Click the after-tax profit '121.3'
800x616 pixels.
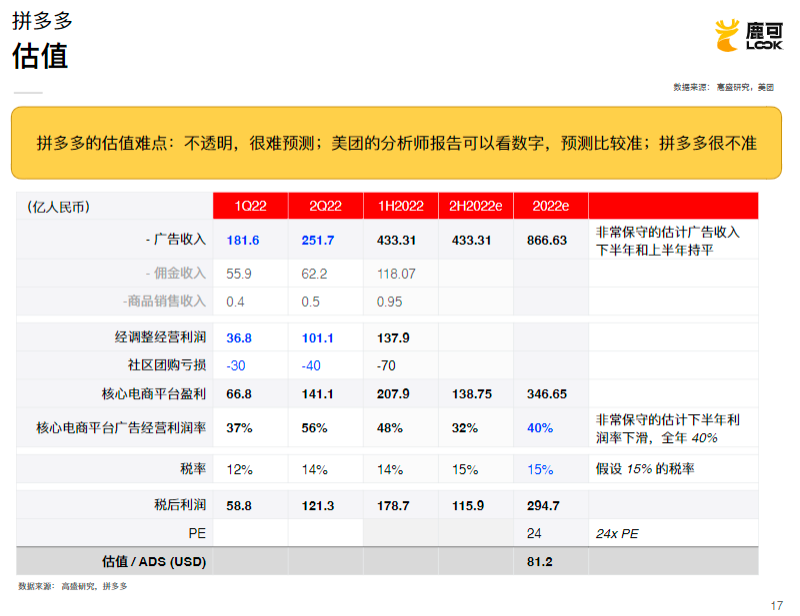318,506
